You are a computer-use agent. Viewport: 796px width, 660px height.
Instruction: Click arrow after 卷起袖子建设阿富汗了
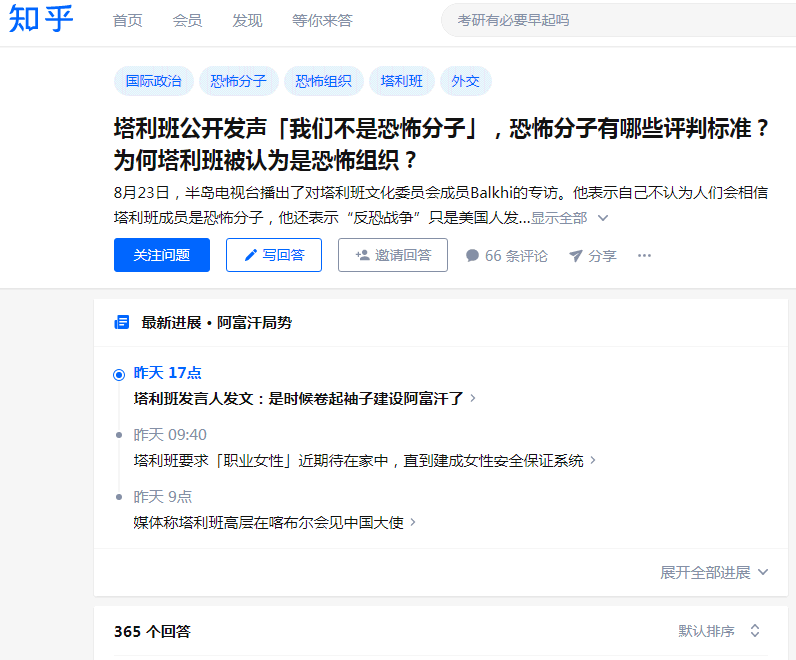tap(473, 398)
